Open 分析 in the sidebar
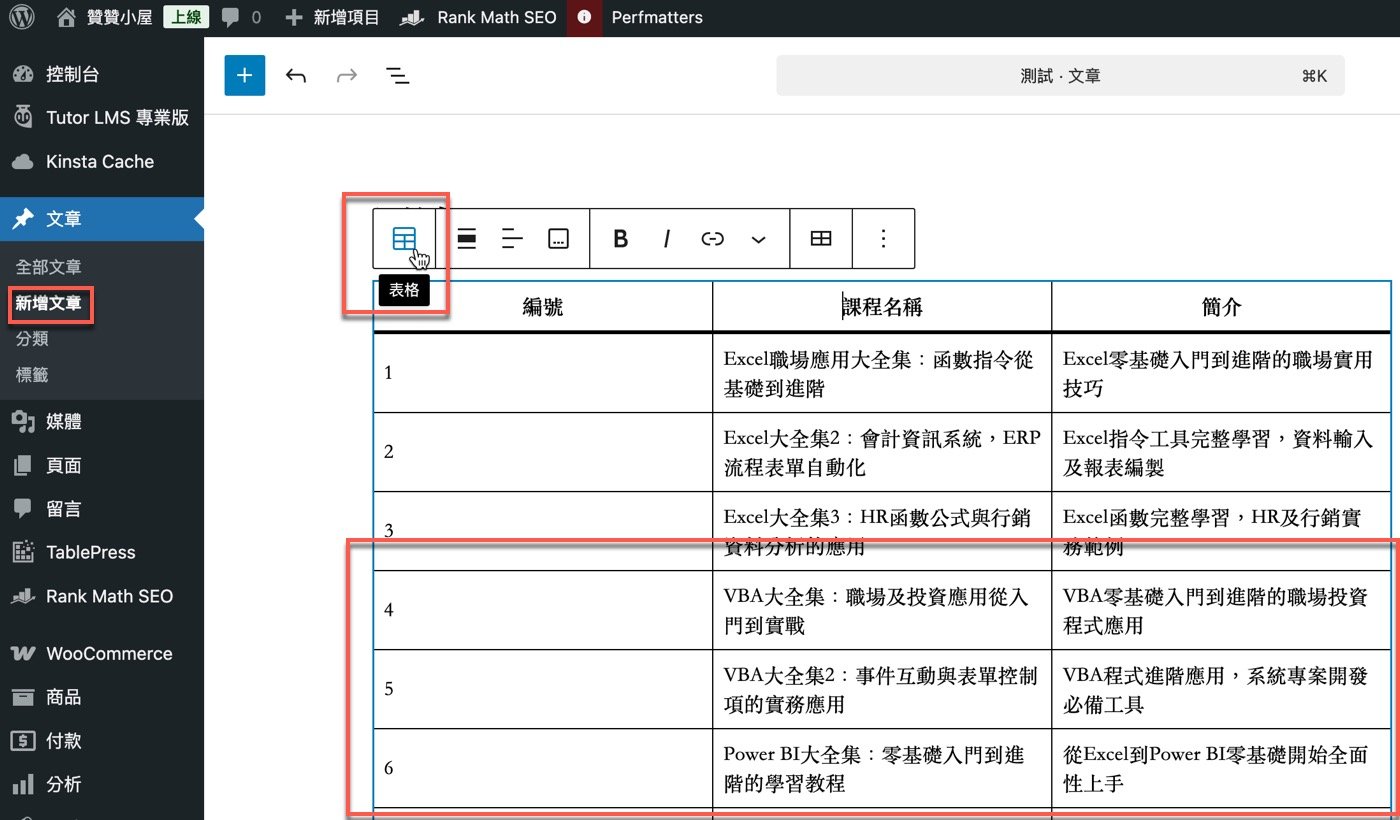 (102, 784)
